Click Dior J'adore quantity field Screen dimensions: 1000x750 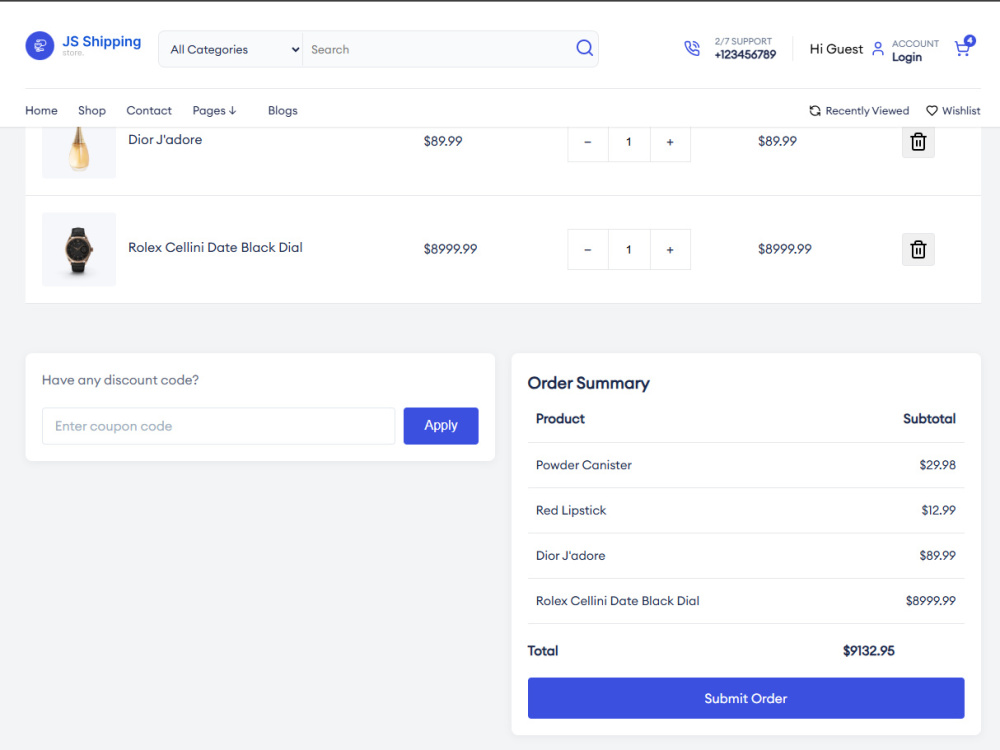coord(629,142)
